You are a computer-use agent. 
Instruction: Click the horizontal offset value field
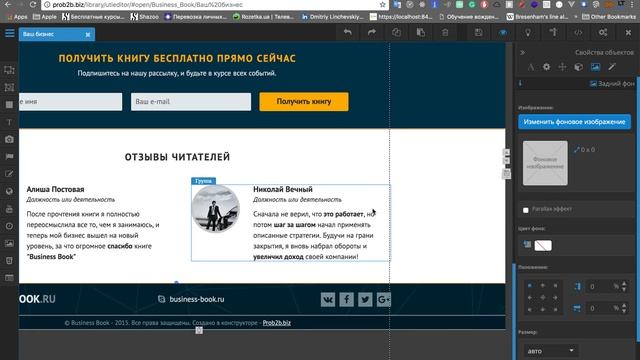(x=599, y=308)
